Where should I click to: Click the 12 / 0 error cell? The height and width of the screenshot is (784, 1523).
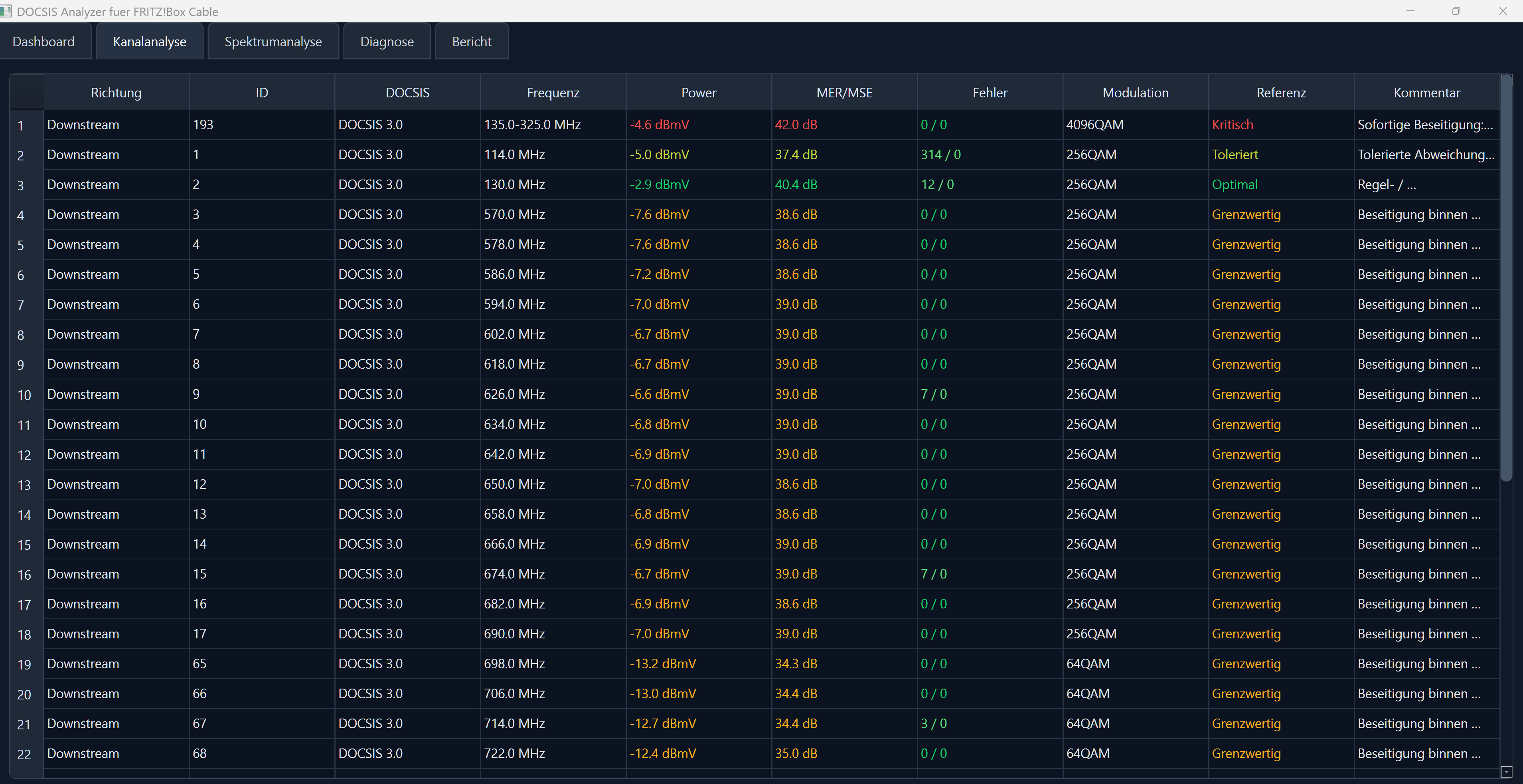coord(990,184)
